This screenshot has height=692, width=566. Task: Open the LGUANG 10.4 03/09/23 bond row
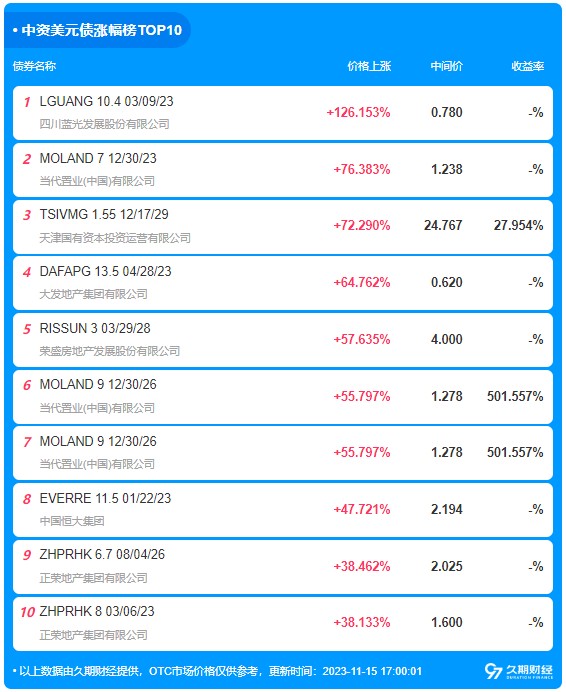click(x=283, y=113)
